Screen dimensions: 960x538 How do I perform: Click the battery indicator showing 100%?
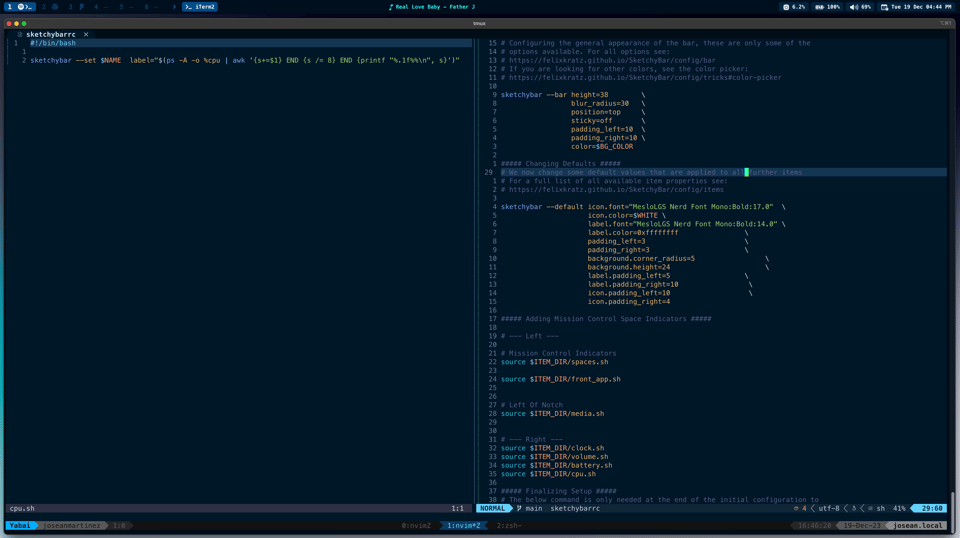[827, 7]
